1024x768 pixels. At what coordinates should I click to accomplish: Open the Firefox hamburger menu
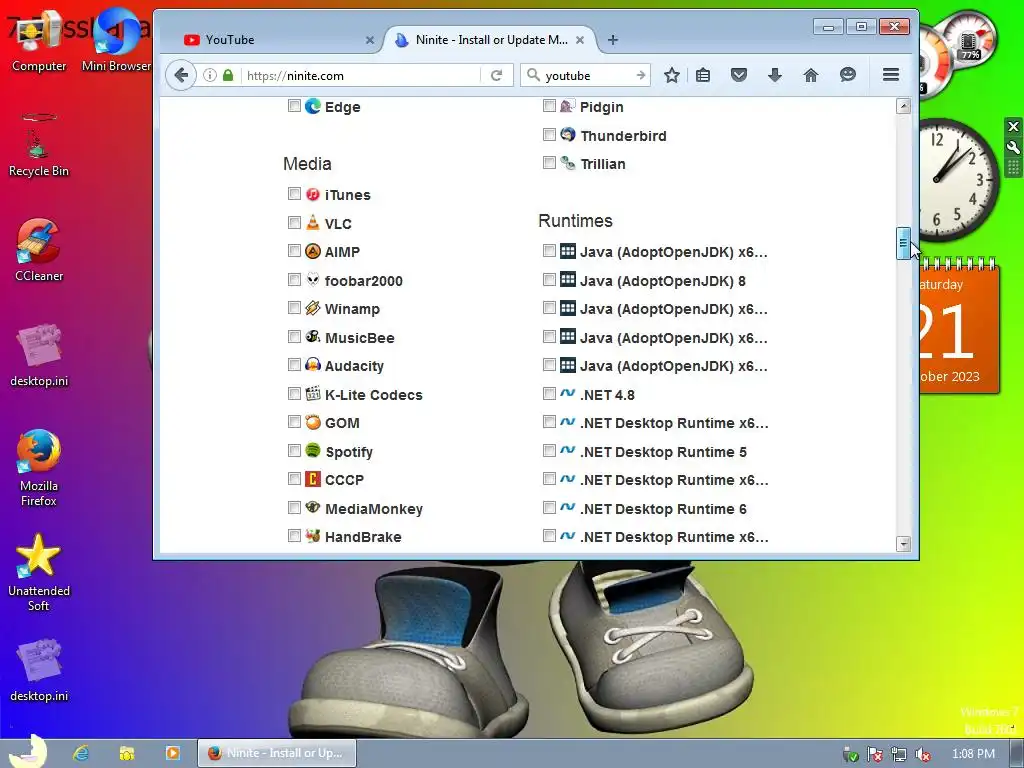pos(891,74)
